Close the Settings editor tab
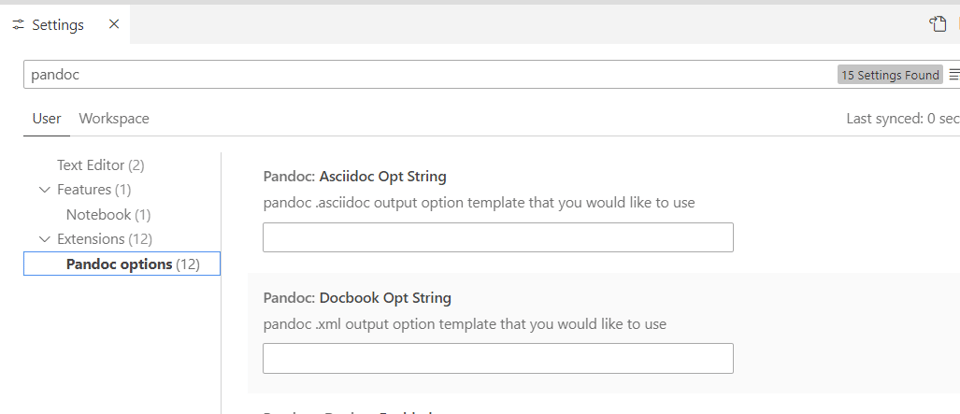Viewport: 960px width, 414px height. pyautogui.click(x=114, y=24)
